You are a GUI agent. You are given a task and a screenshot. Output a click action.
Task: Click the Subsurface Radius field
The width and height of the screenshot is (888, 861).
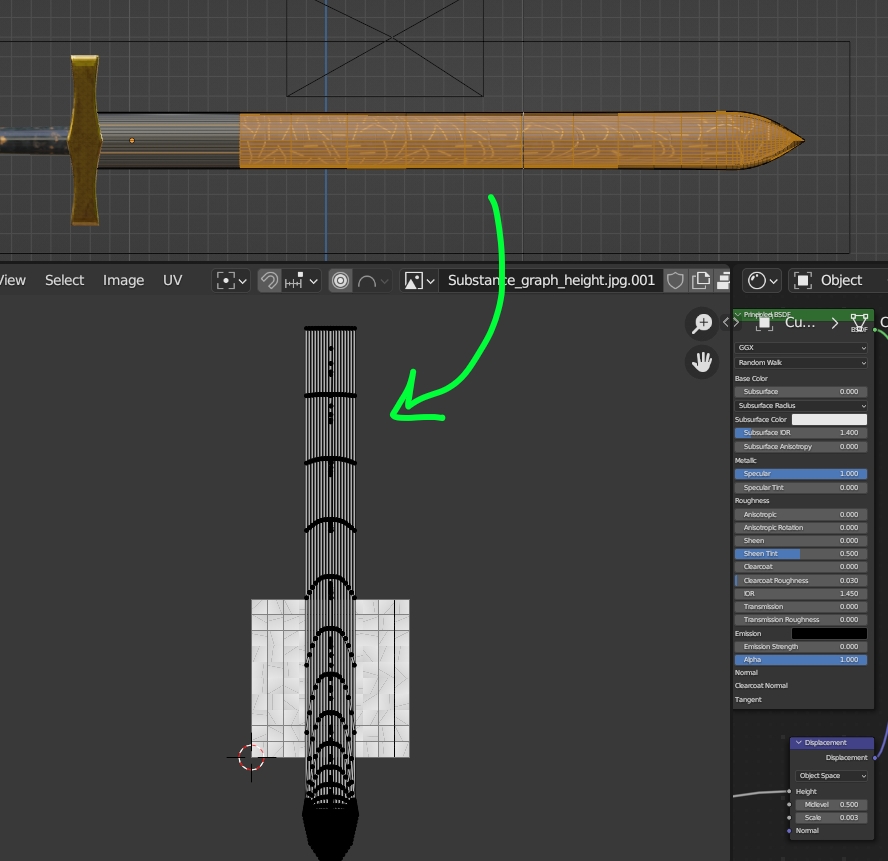(x=800, y=405)
